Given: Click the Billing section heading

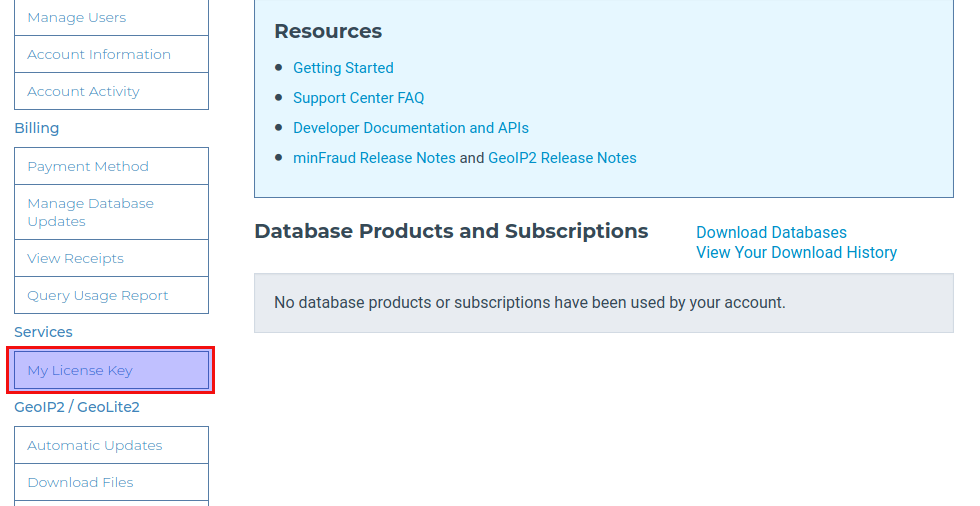Looking at the screenshot, I should click(37, 129).
